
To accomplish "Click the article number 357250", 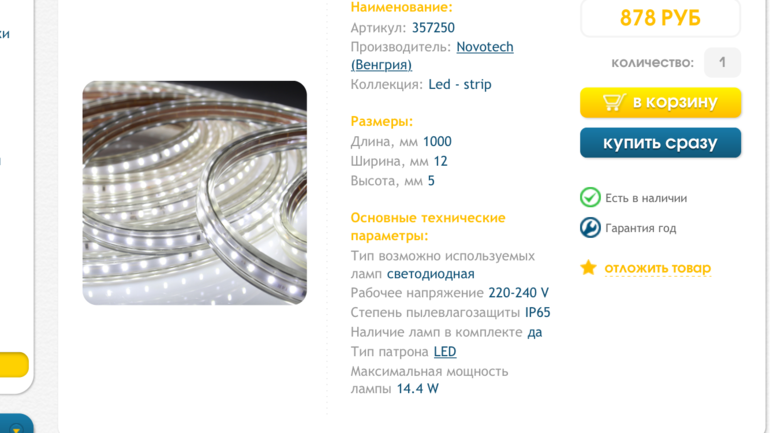I will (433, 28).
